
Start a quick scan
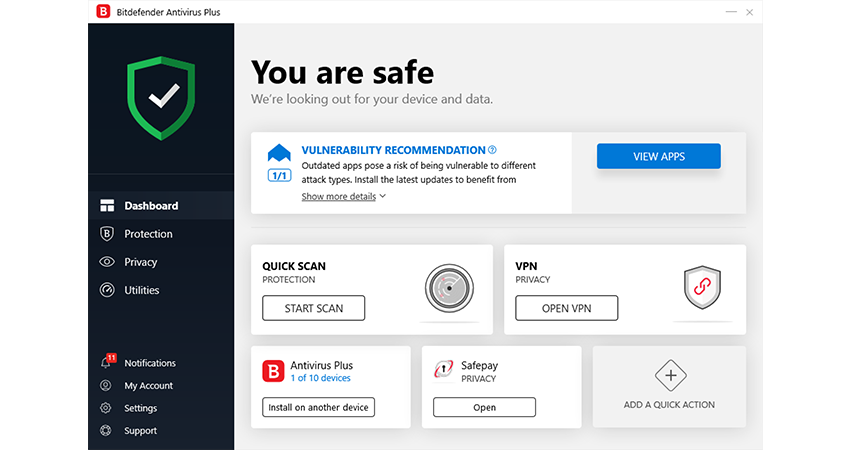point(313,308)
